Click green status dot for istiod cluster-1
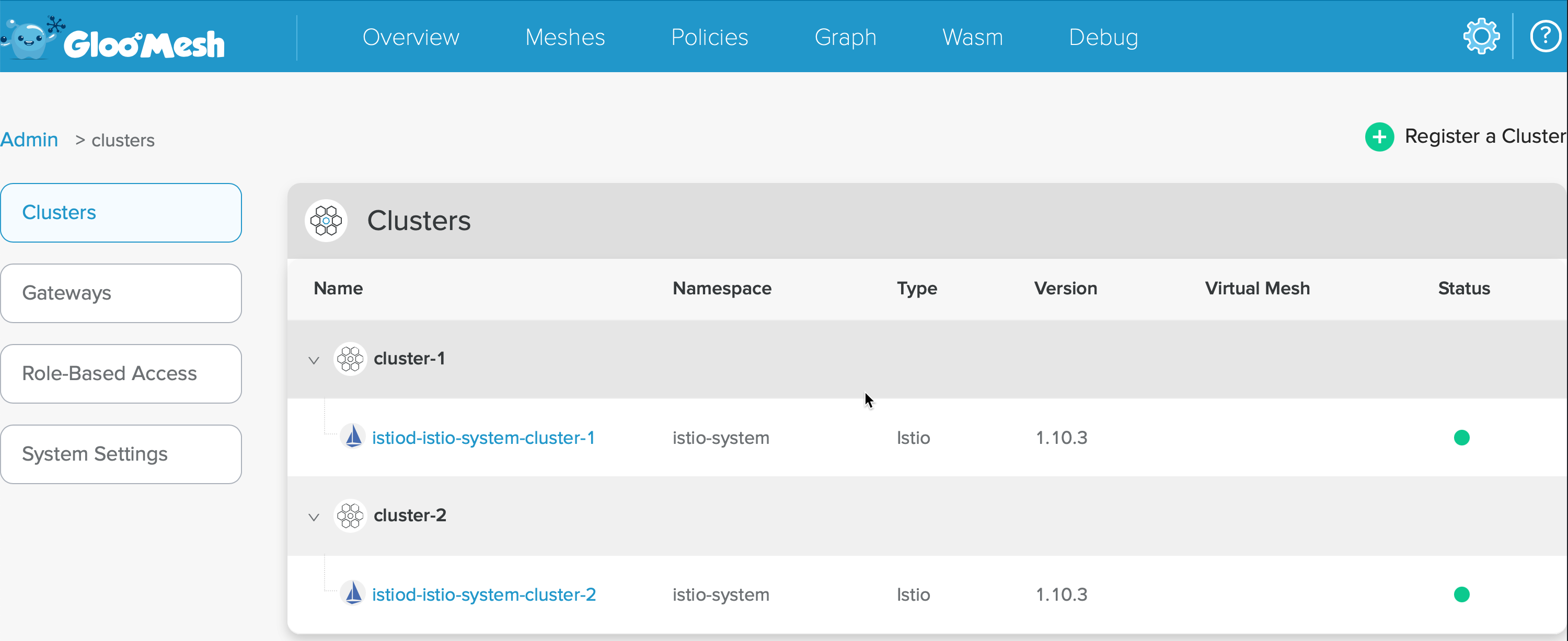 (1461, 438)
